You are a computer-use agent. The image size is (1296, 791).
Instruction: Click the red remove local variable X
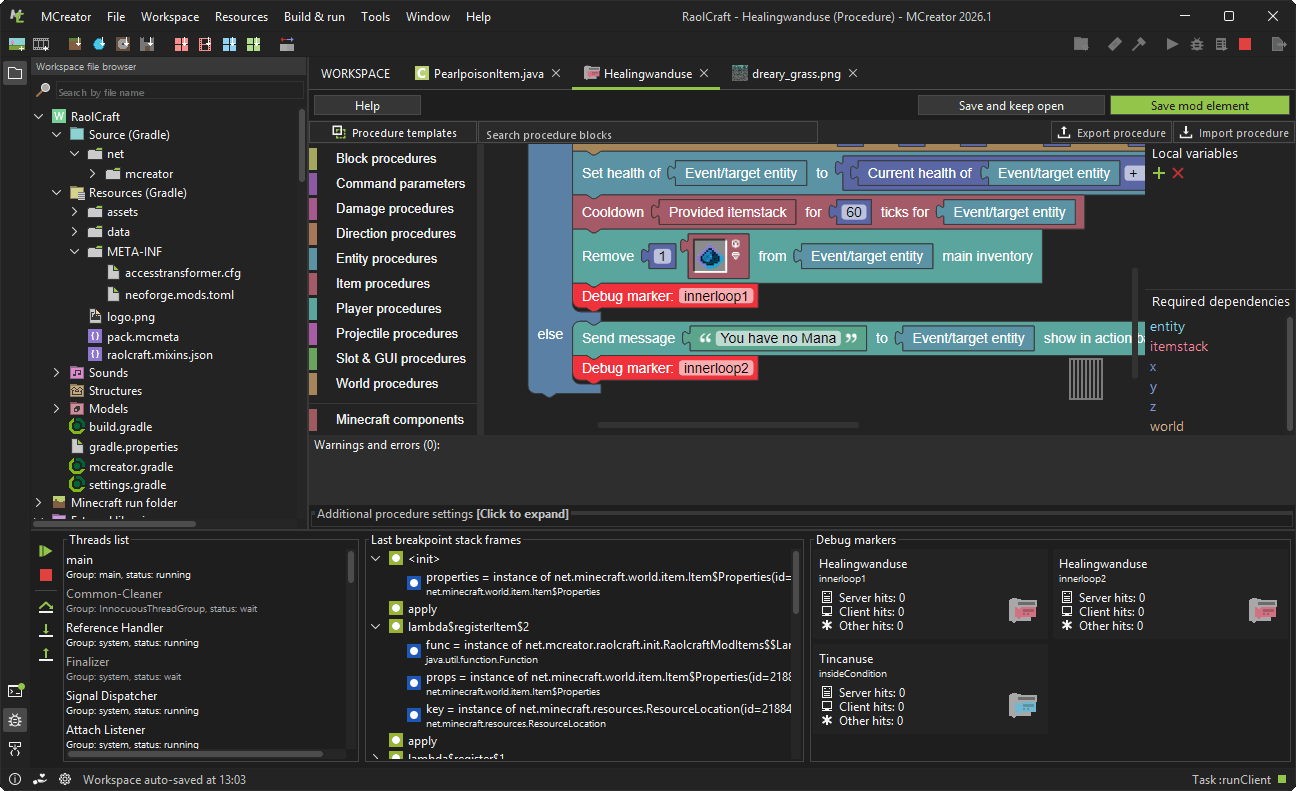point(1178,174)
